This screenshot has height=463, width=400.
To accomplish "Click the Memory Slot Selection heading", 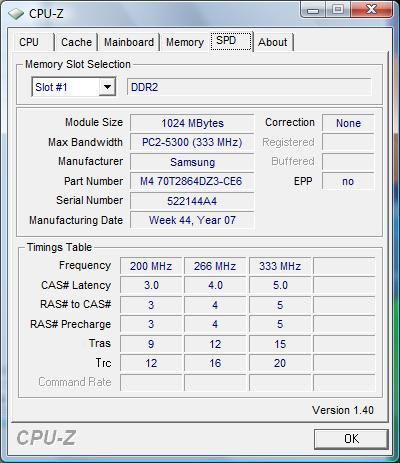I will 78,64.
